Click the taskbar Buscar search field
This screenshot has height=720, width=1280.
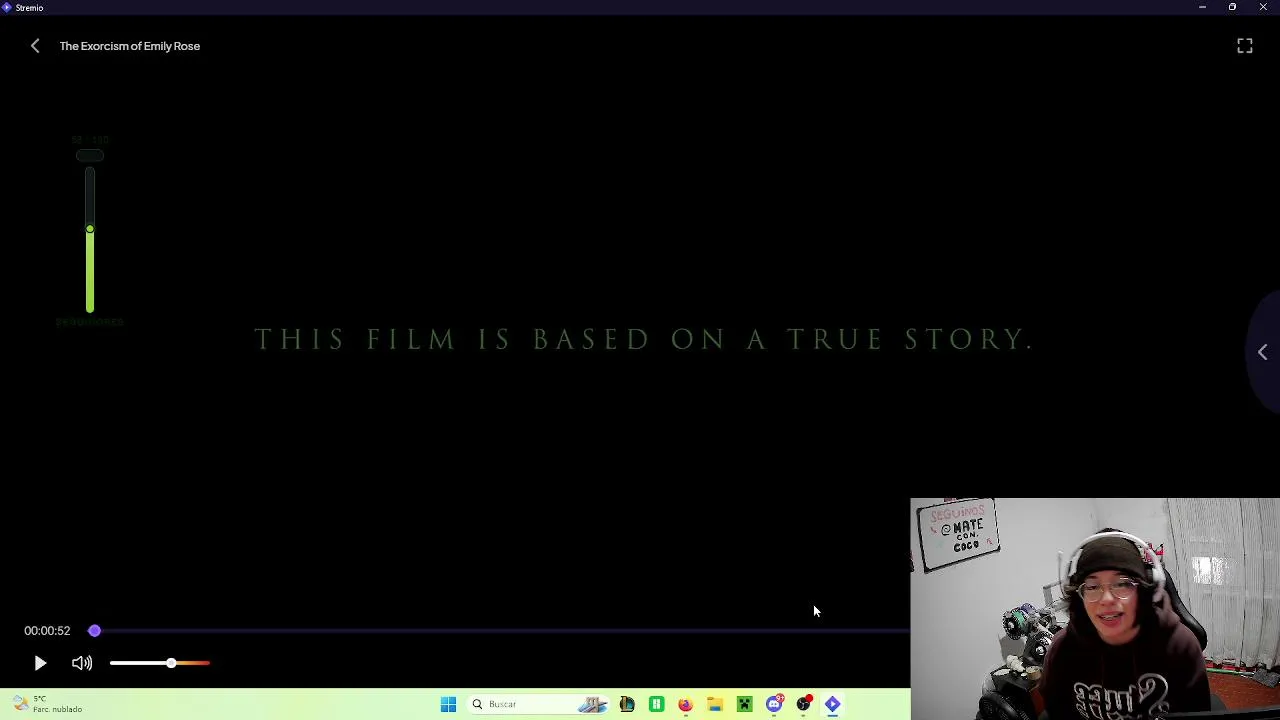click(x=540, y=704)
